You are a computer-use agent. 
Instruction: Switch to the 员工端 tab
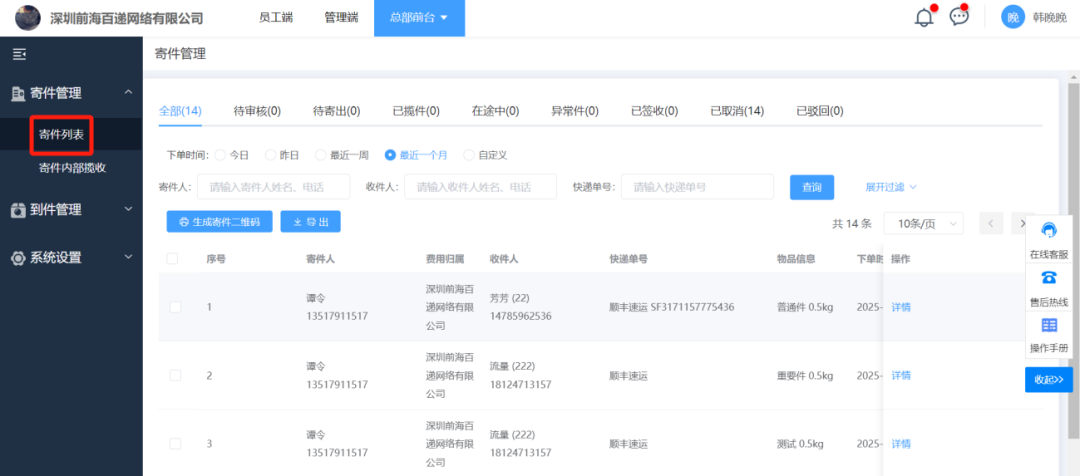pos(276,18)
